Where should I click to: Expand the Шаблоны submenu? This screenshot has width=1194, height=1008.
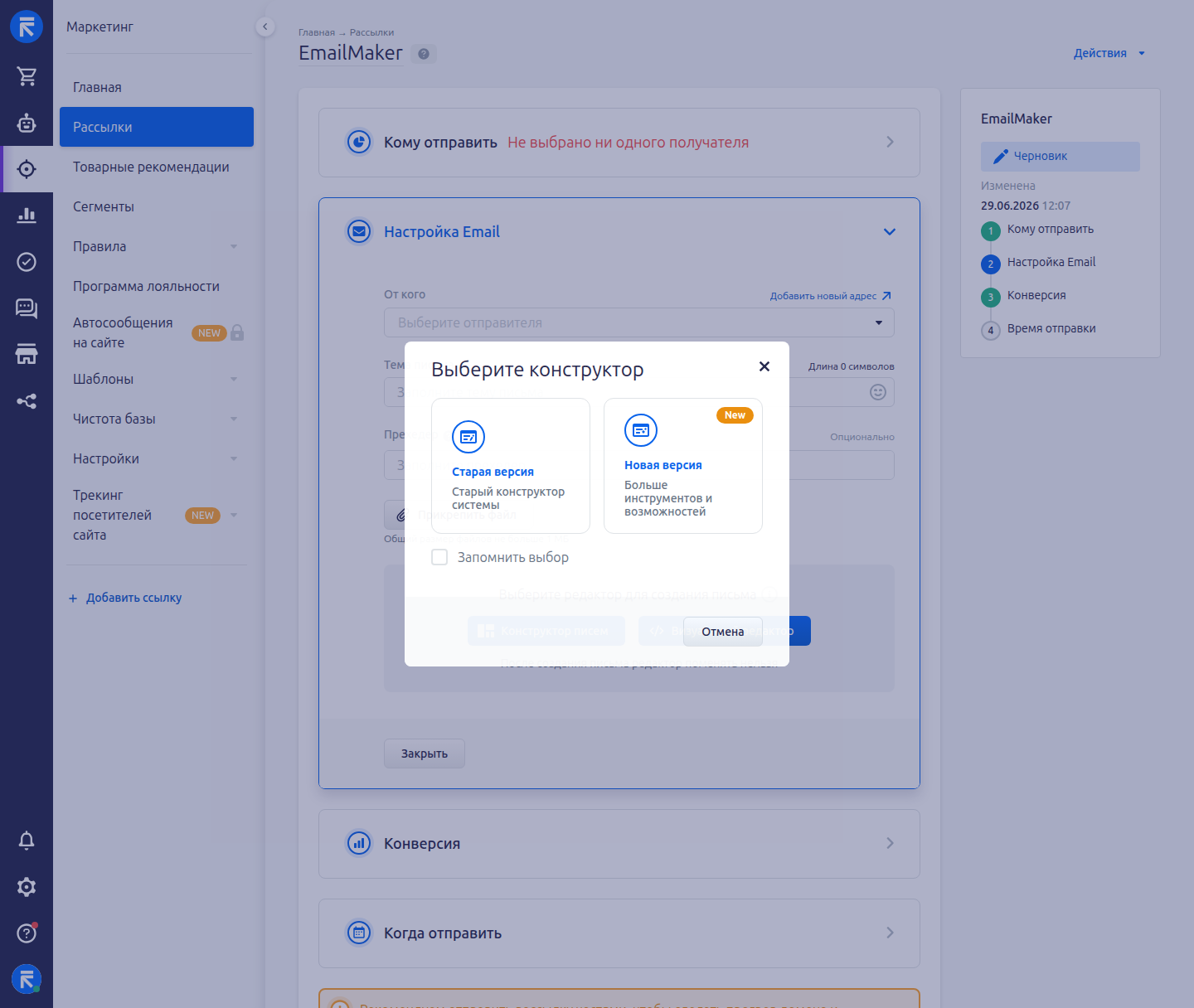(234, 379)
